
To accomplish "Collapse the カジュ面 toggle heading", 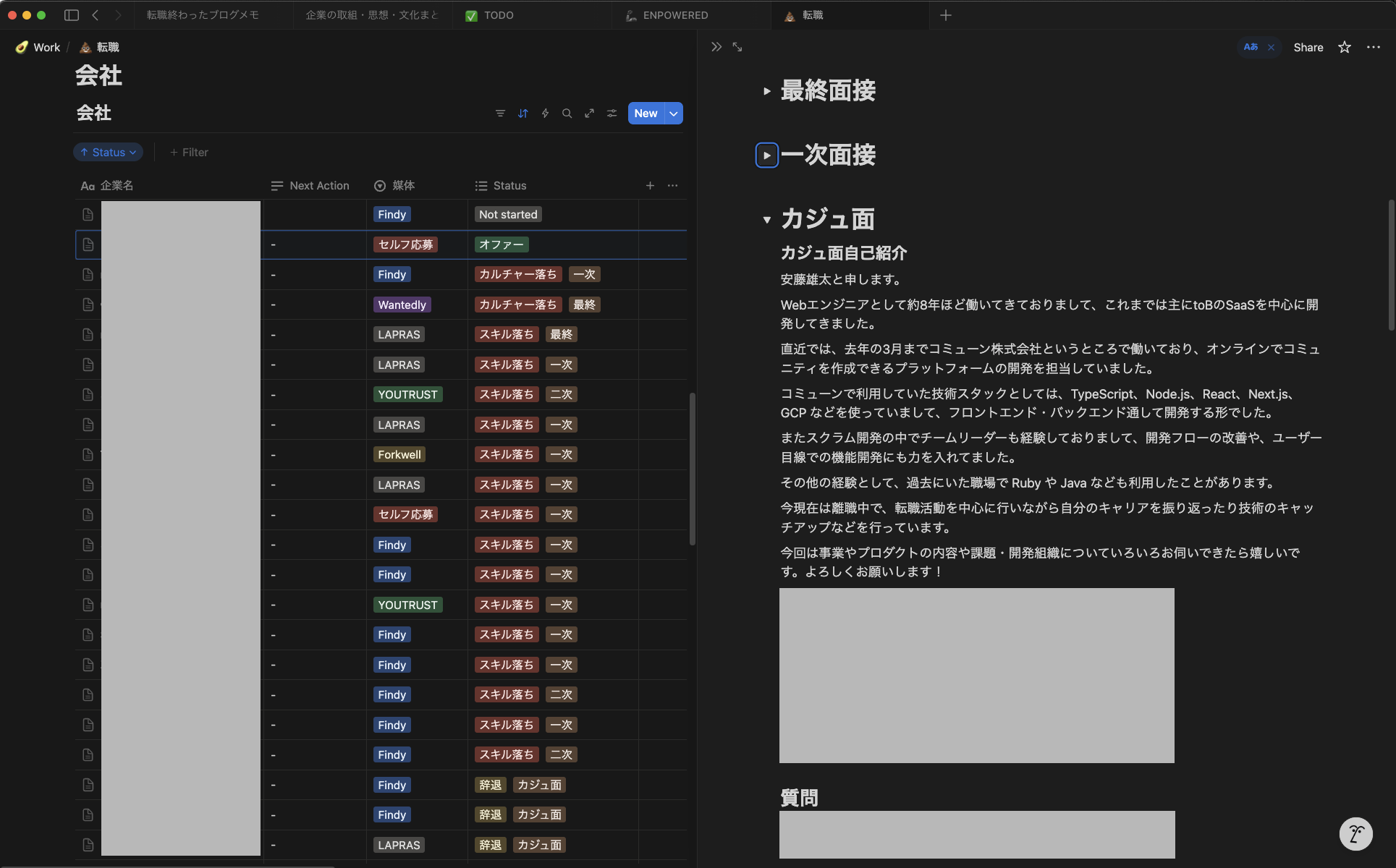I will click(x=766, y=220).
